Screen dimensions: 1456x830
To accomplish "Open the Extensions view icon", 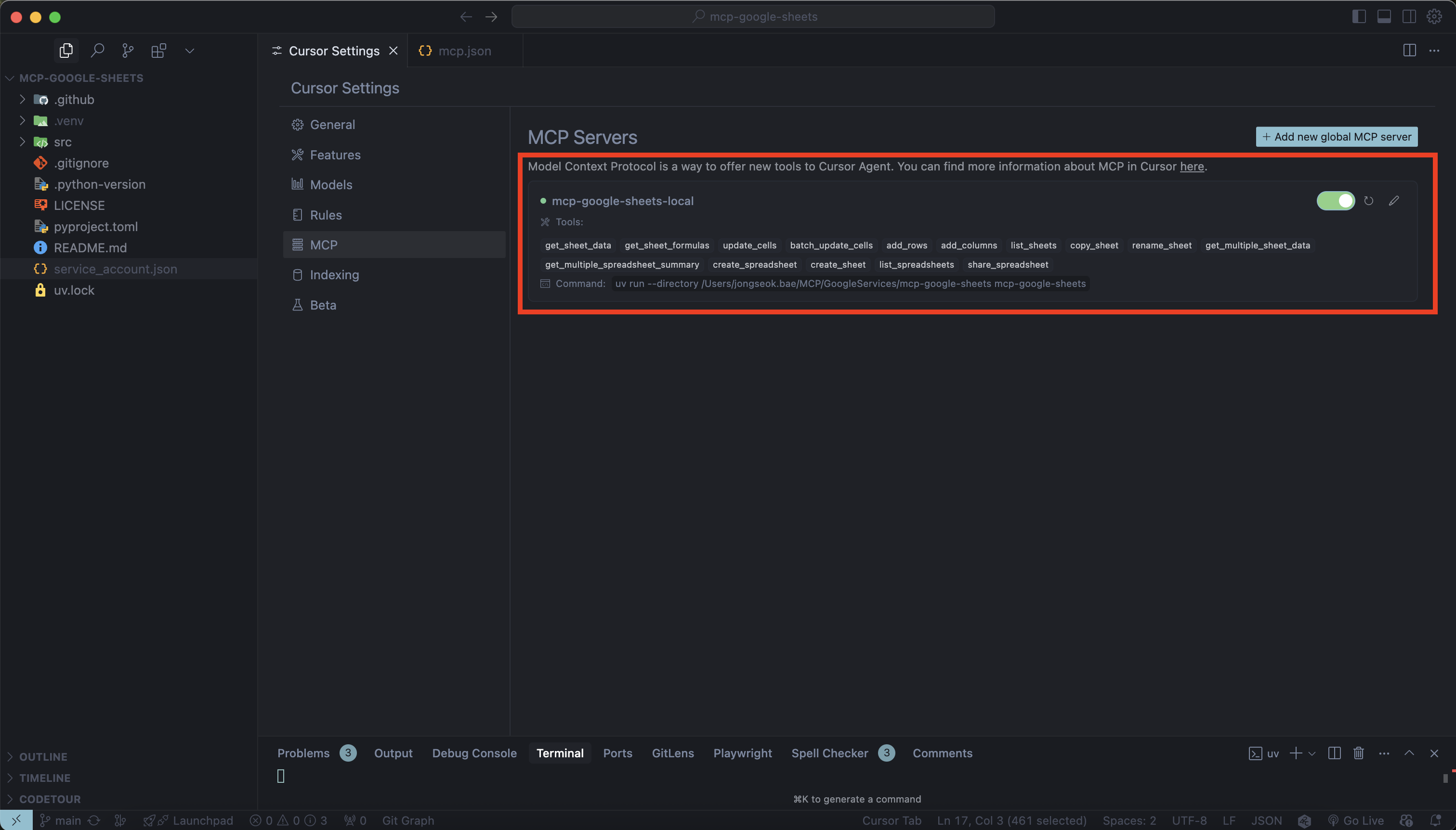I will pyautogui.click(x=158, y=51).
